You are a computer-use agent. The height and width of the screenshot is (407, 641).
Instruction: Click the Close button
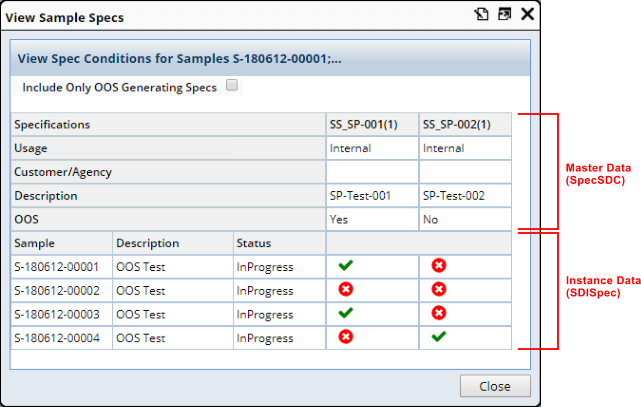[x=495, y=386]
